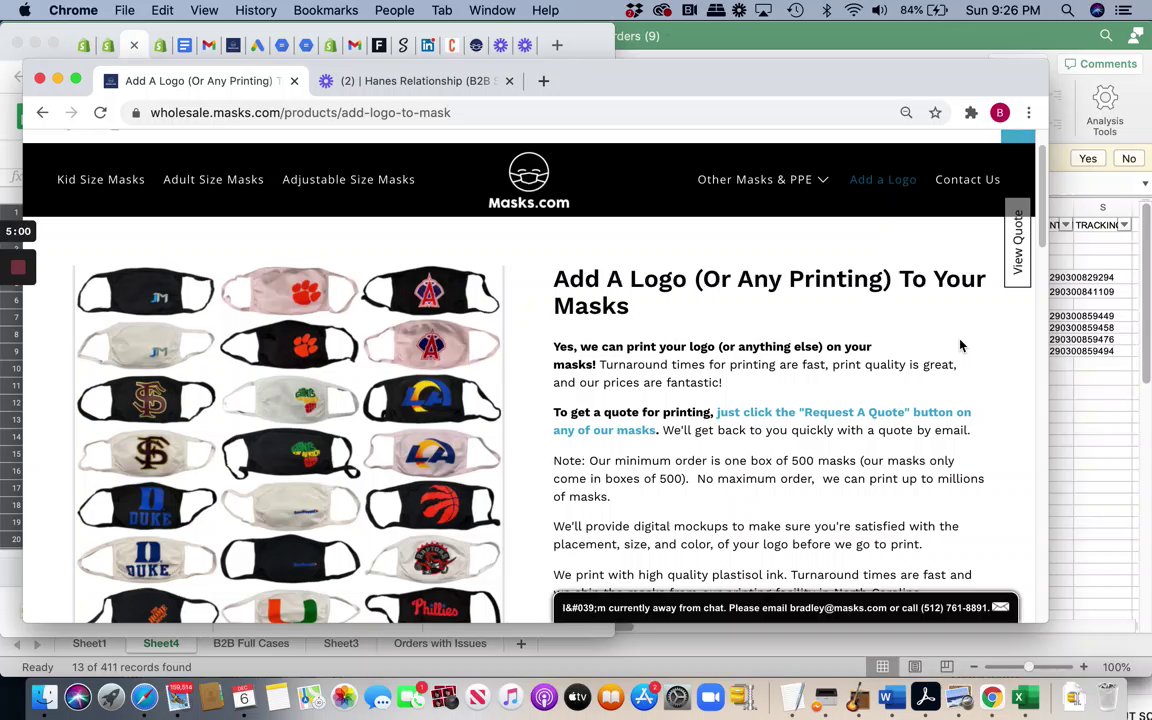Click the forward navigation arrow
This screenshot has height=720, width=1152.
click(x=71, y=112)
